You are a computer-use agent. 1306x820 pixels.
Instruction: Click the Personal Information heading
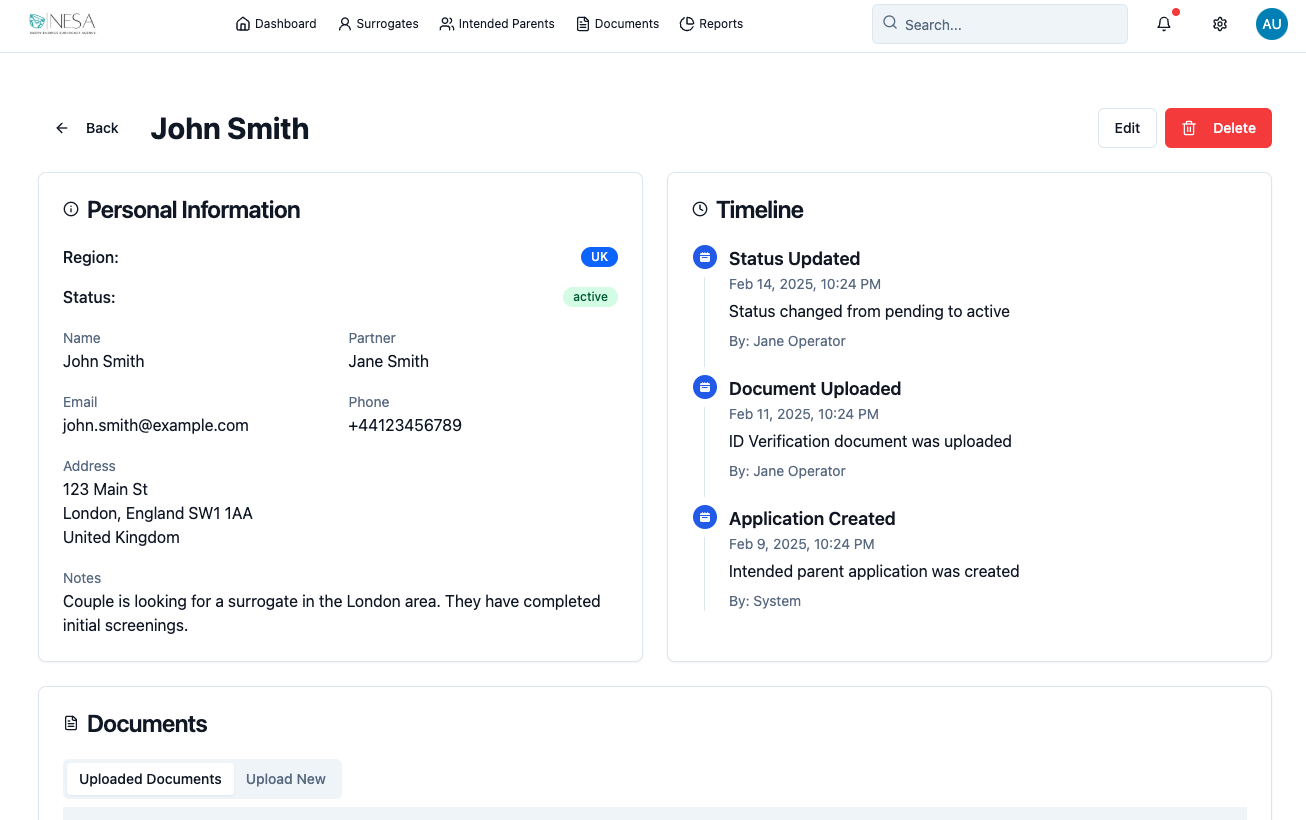click(193, 210)
